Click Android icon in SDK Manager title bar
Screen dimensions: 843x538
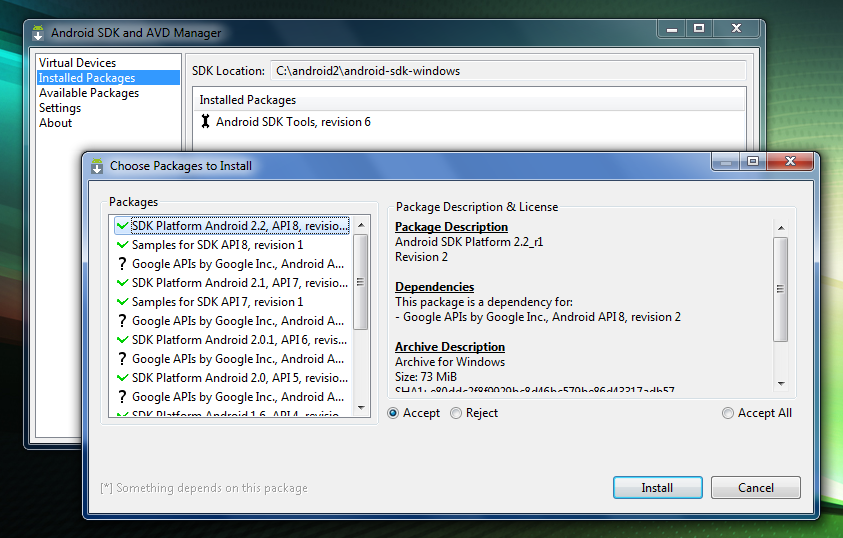[38, 33]
